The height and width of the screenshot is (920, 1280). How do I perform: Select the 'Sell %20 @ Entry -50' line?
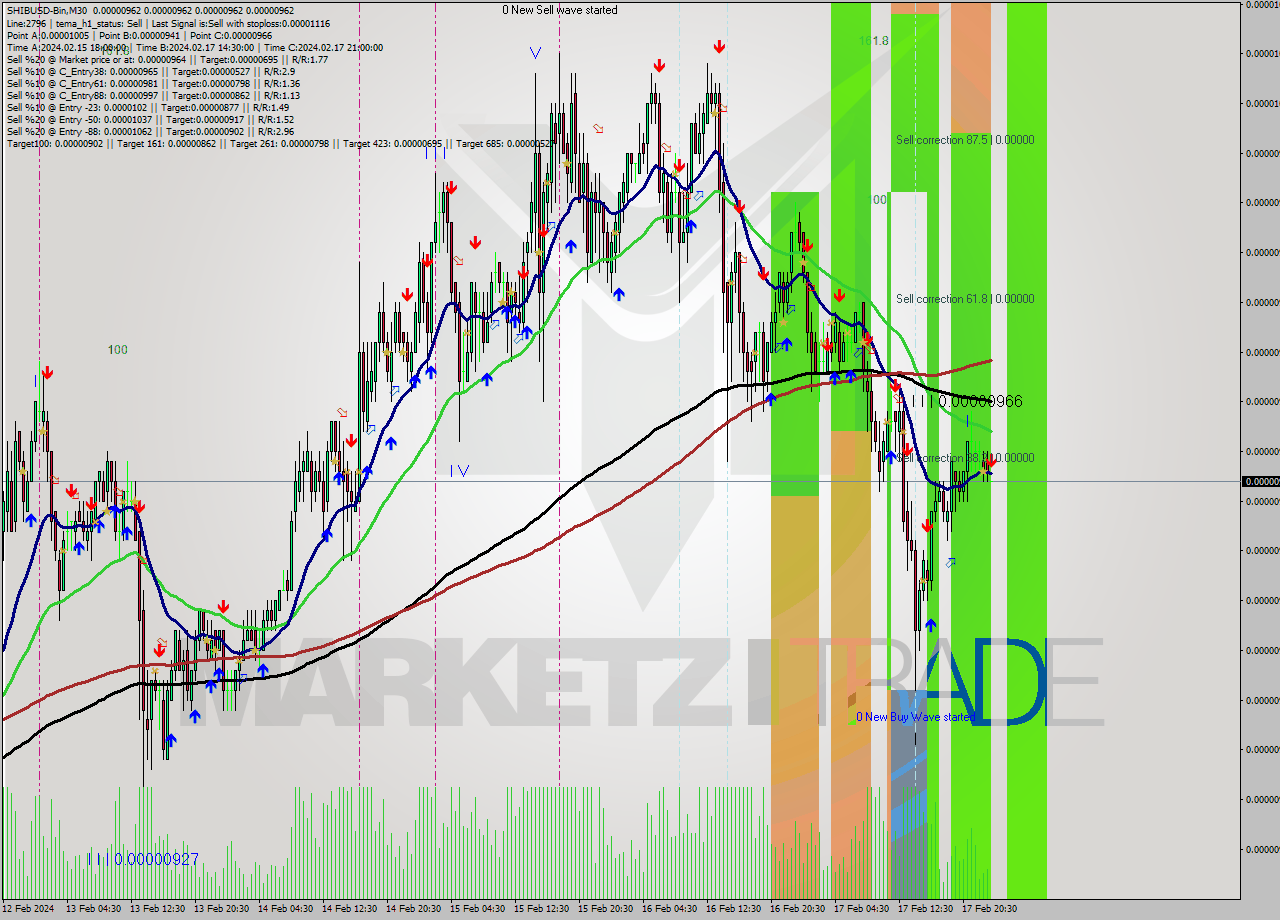tap(149, 119)
